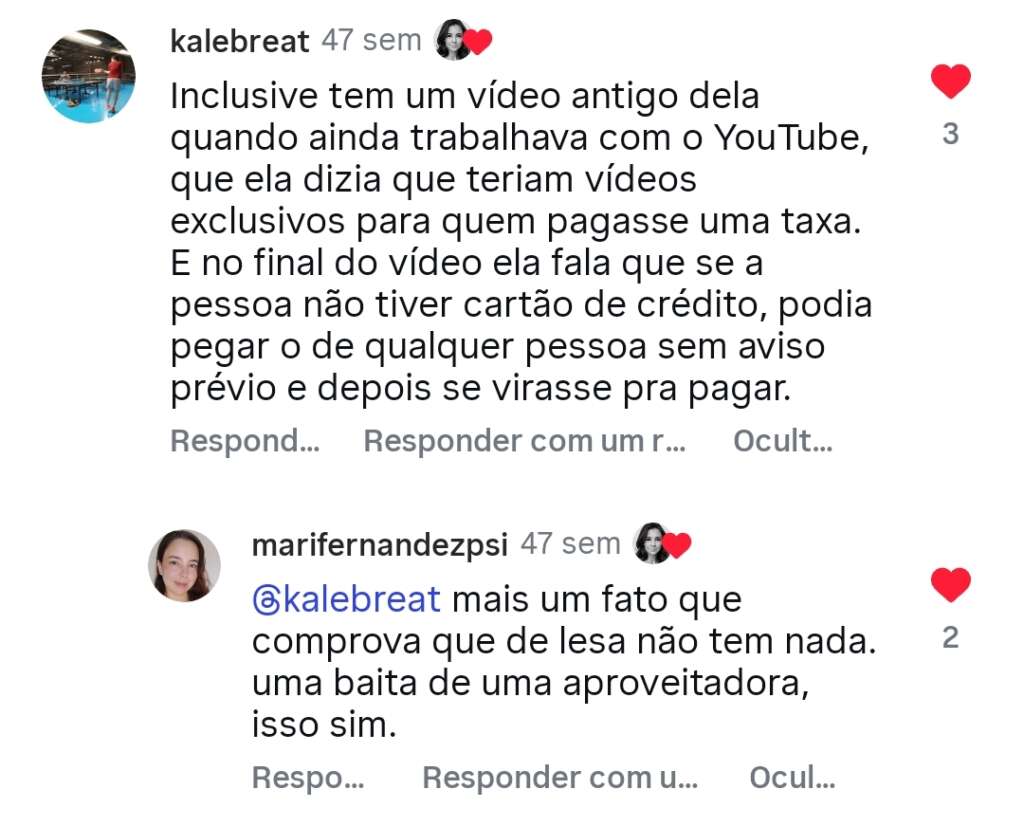
Task: Hide marifernandezpsi's reply using "Ocul..."
Action: (x=792, y=778)
